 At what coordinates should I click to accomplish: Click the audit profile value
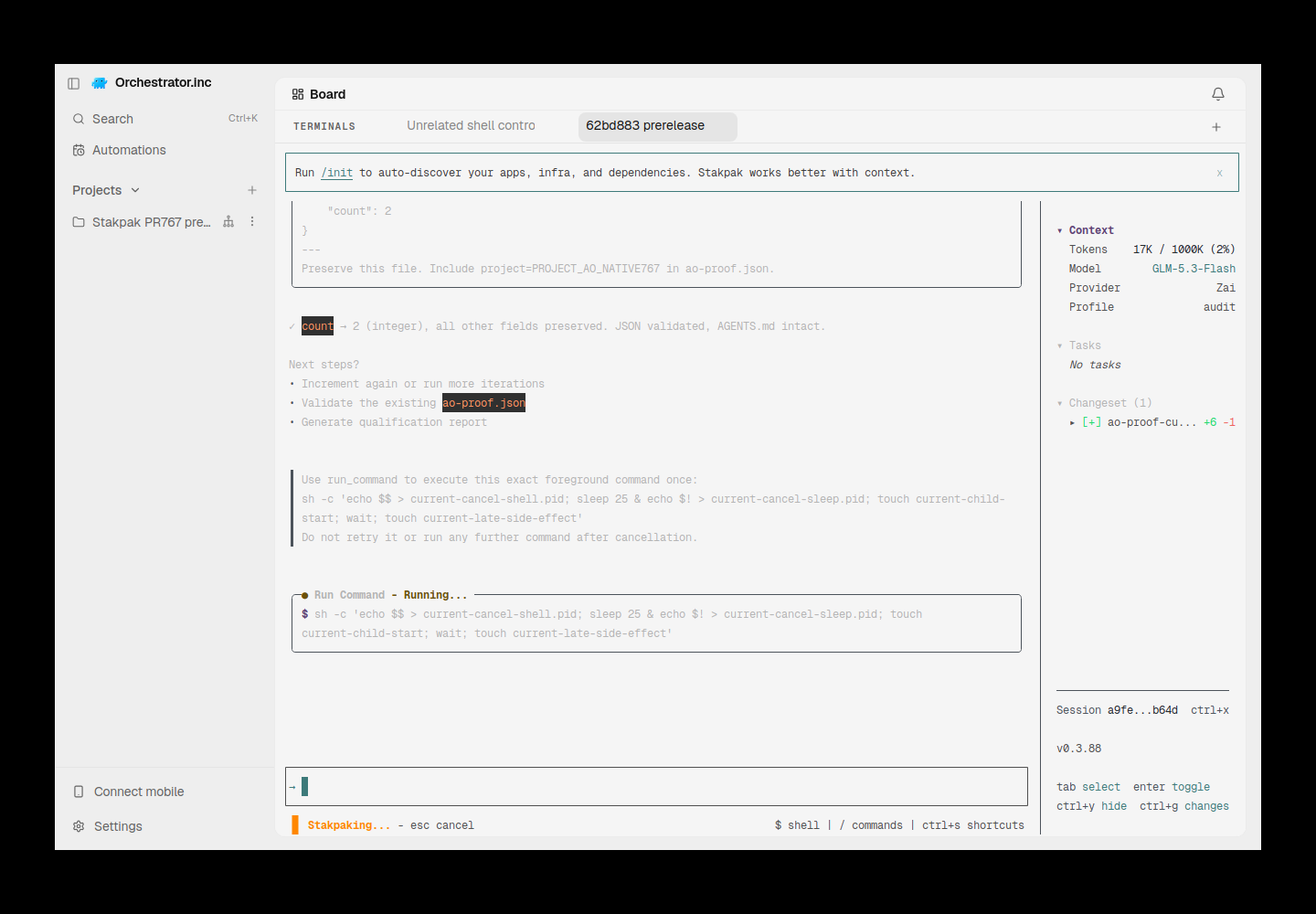(1219, 307)
